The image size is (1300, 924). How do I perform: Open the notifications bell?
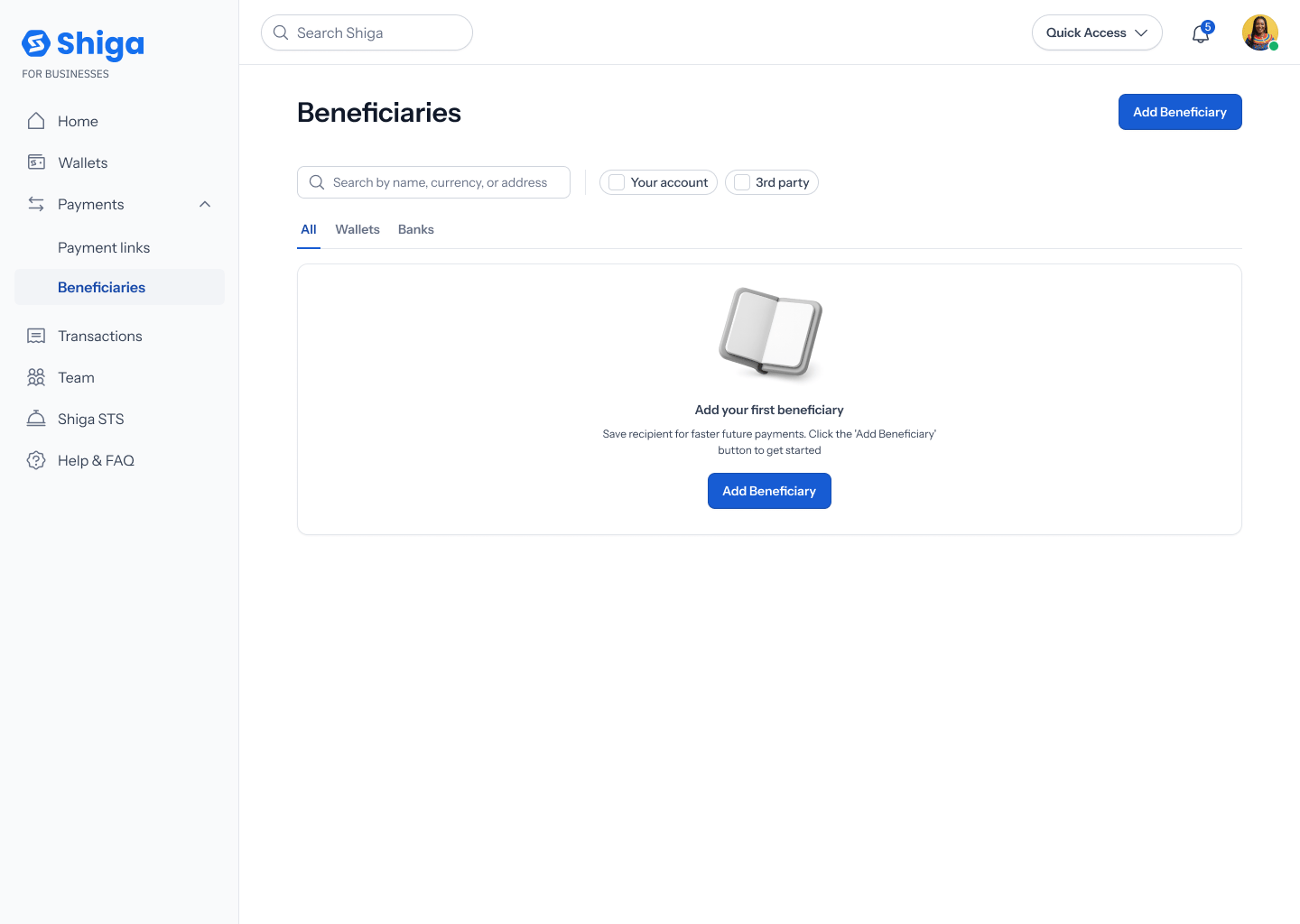1201,33
